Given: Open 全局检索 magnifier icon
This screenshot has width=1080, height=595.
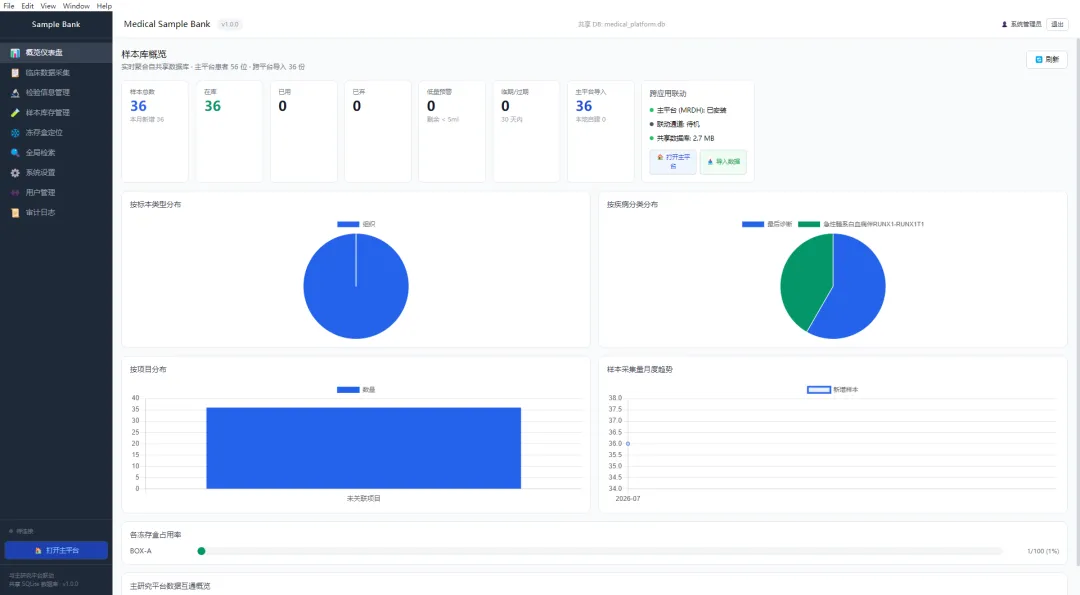Looking at the screenshot, I should [x=14, y=153].
